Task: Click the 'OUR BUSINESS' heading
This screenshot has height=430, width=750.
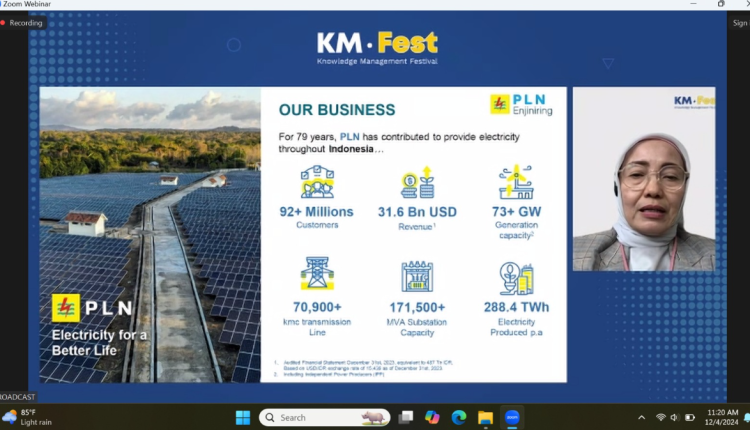Action: pos(337,110)
